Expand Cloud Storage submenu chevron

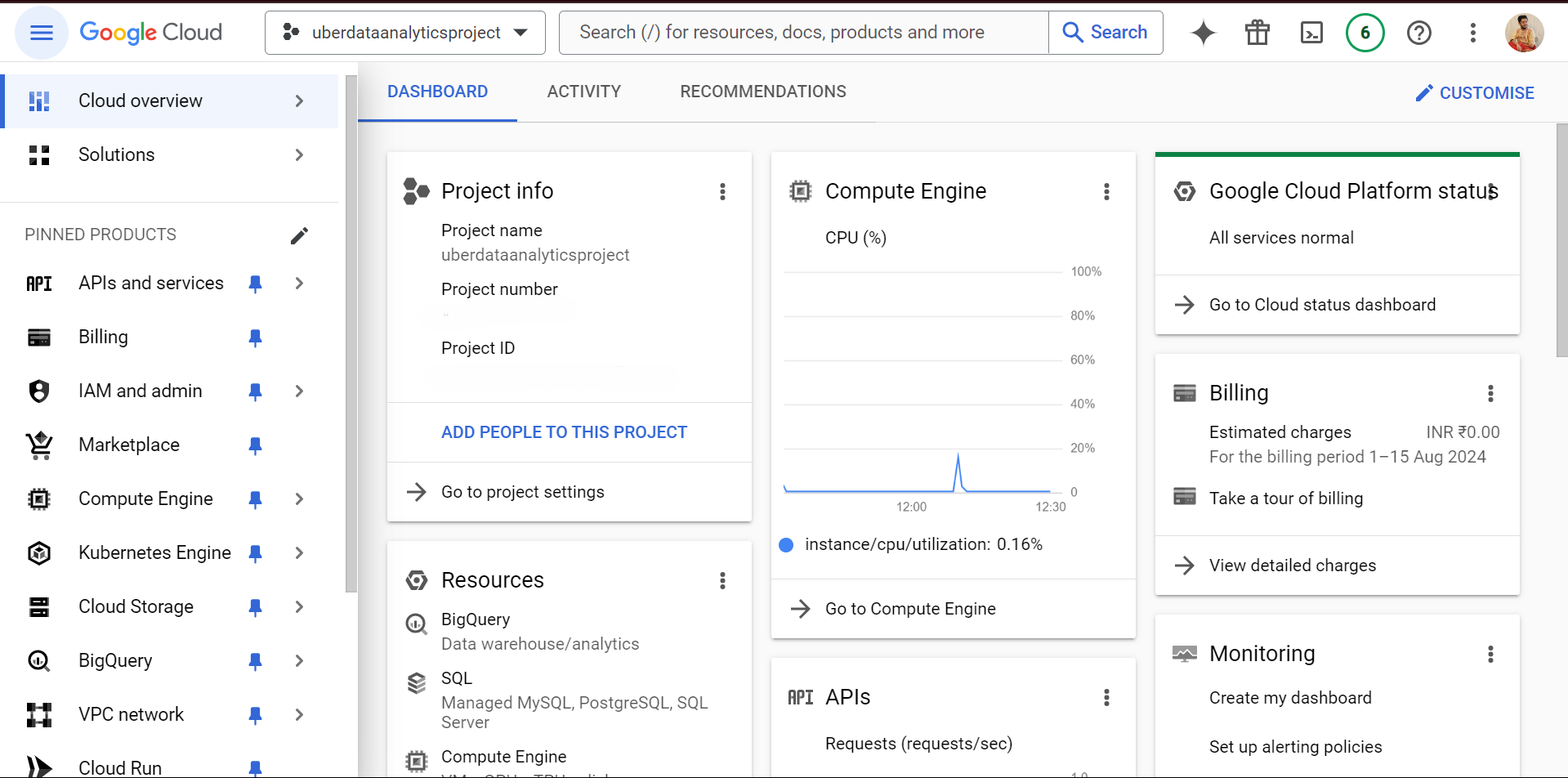click(x=299, y=607)
